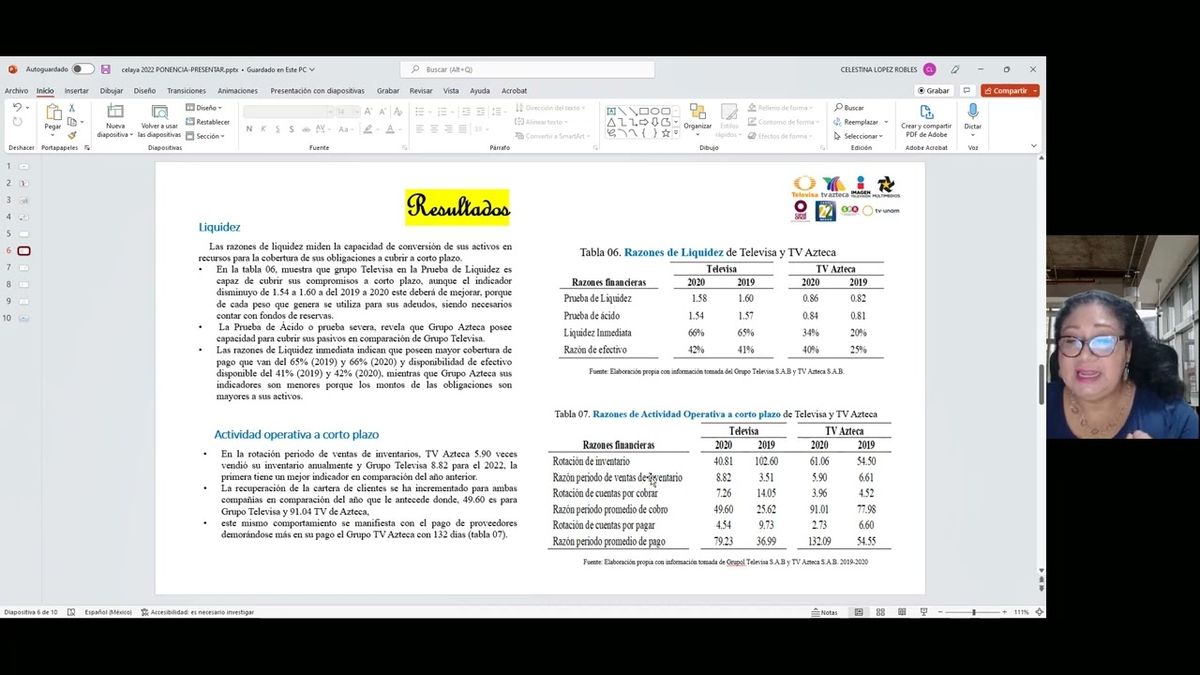
Task: Click the CL user account avatar
Action: [x=929, y=69]
